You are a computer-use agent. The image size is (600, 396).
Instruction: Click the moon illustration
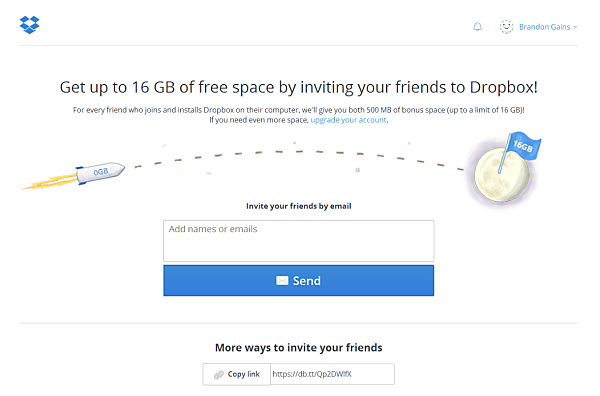tap(501, 176)
